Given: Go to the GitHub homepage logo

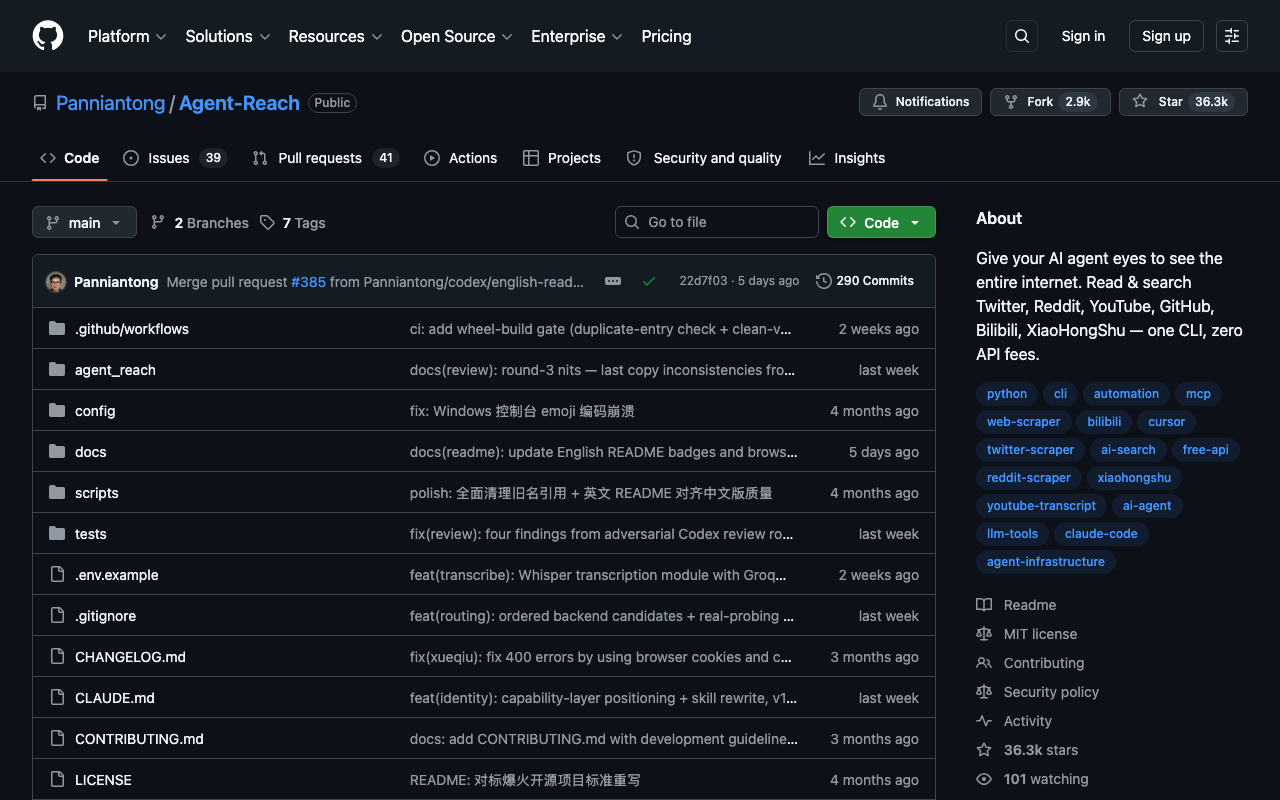Looking at the screenshot, I should tap(48, 36).
